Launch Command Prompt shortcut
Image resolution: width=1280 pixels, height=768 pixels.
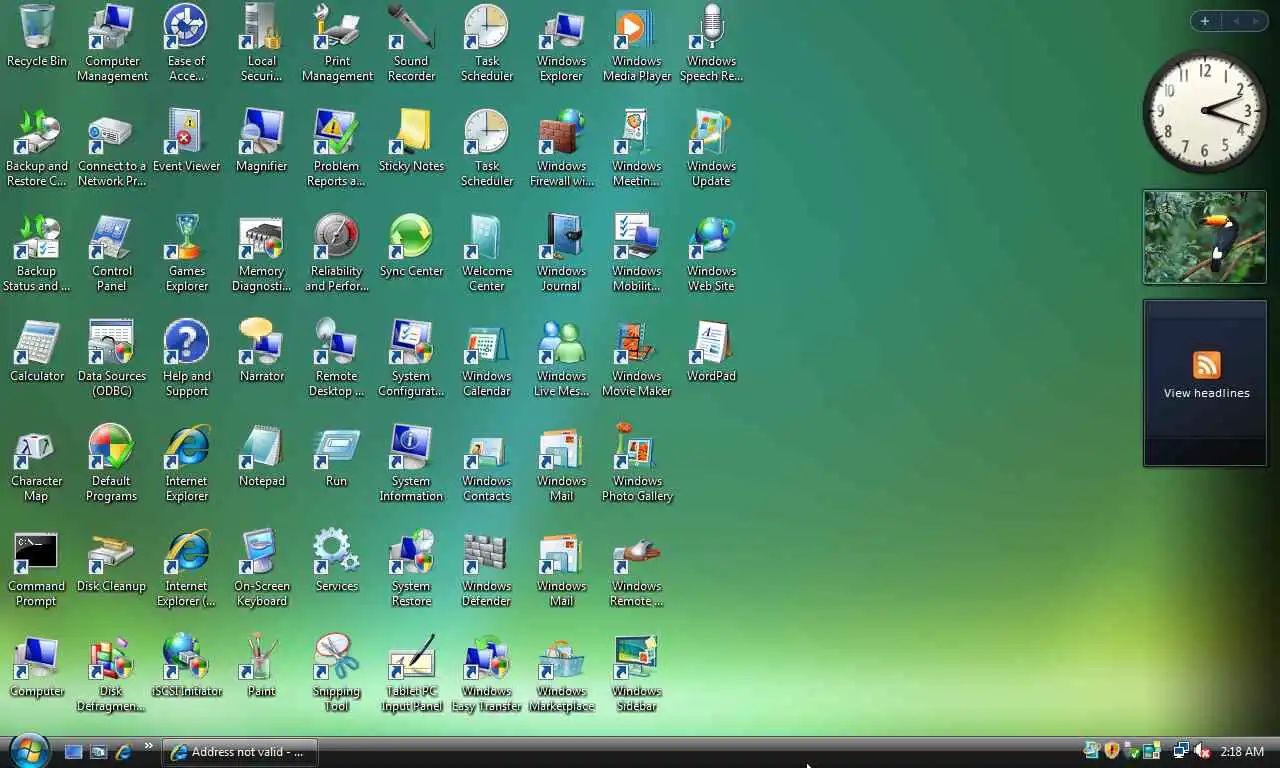pos(37,568)
